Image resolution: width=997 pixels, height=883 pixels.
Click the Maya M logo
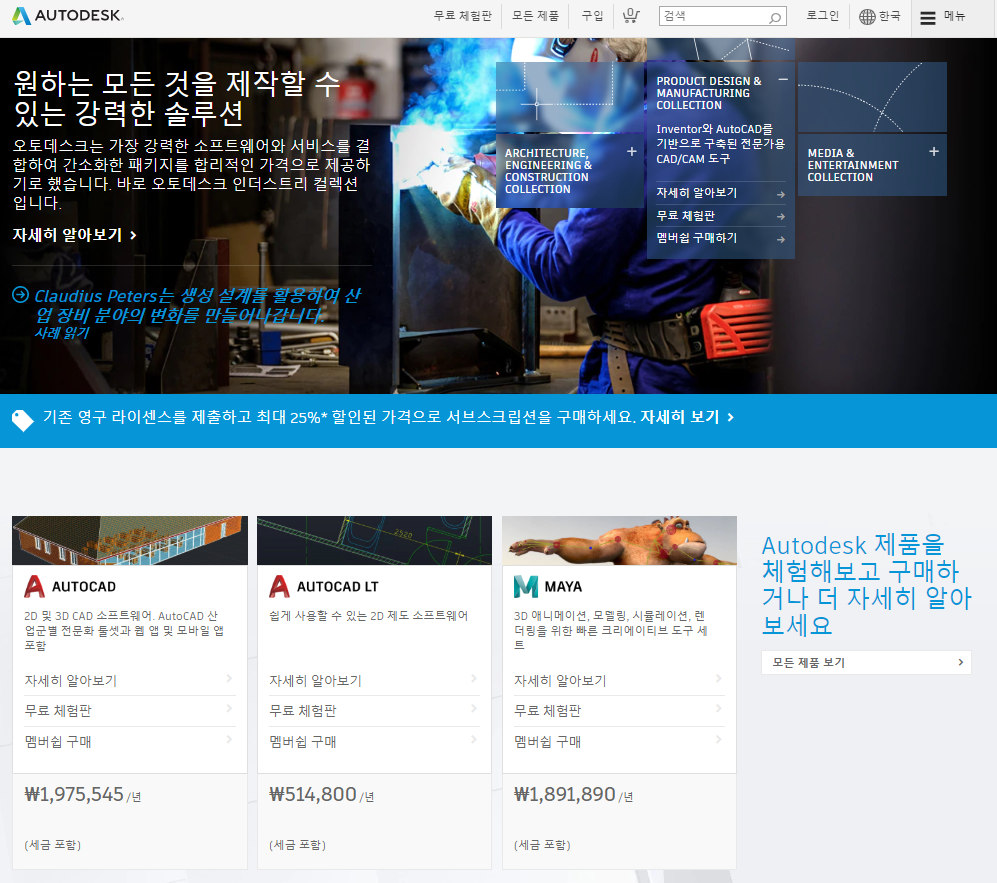pyautogui.click(x=525, y=586)
